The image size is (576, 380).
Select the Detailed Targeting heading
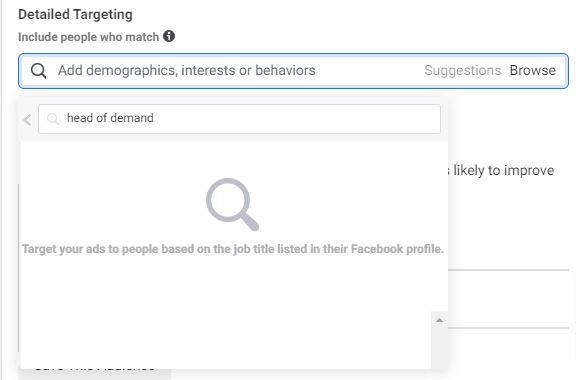coord(75,14)
